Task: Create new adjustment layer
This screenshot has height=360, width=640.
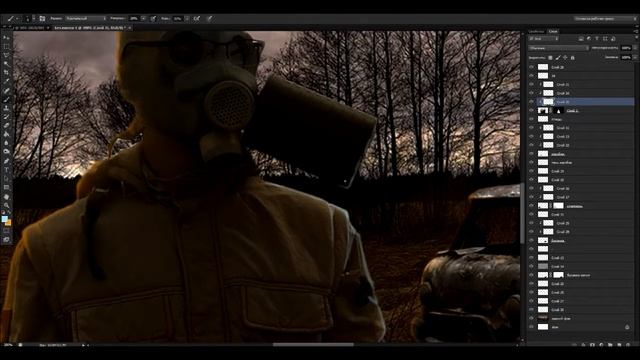Action: (601, 345)
